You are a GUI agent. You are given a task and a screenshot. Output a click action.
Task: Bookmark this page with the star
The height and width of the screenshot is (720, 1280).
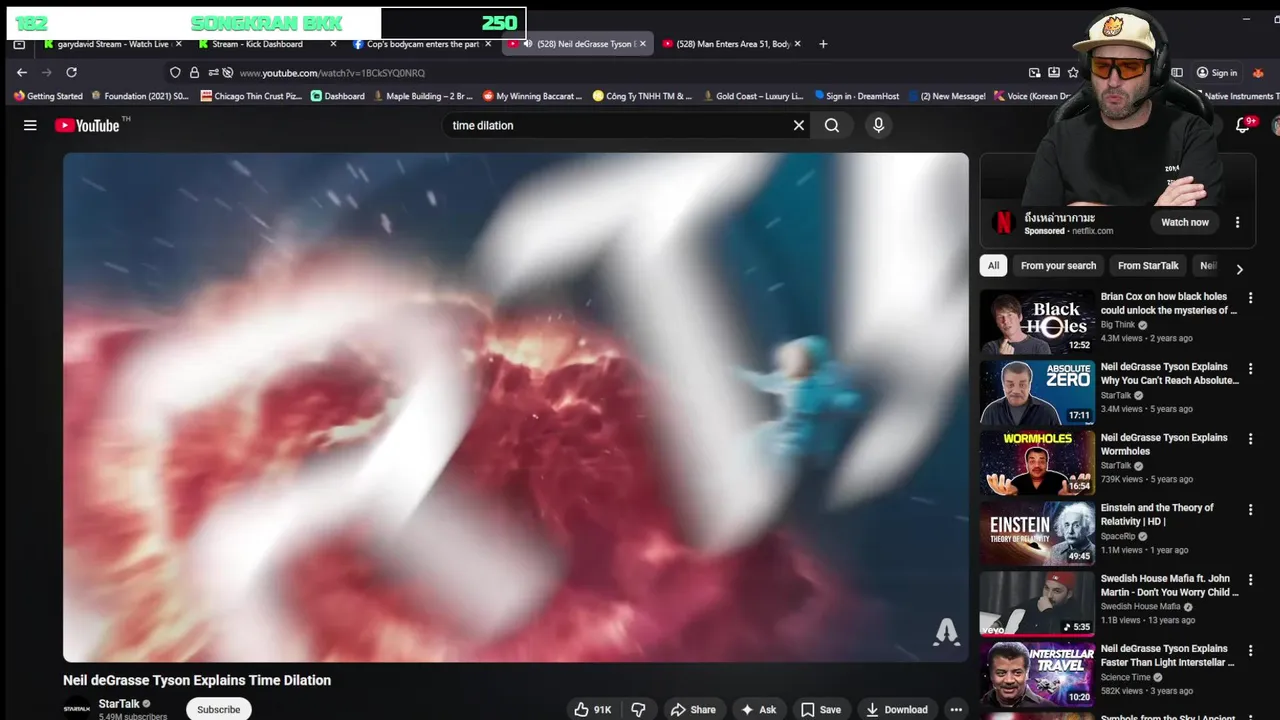pyautogui.click(x=1073, y=72)
